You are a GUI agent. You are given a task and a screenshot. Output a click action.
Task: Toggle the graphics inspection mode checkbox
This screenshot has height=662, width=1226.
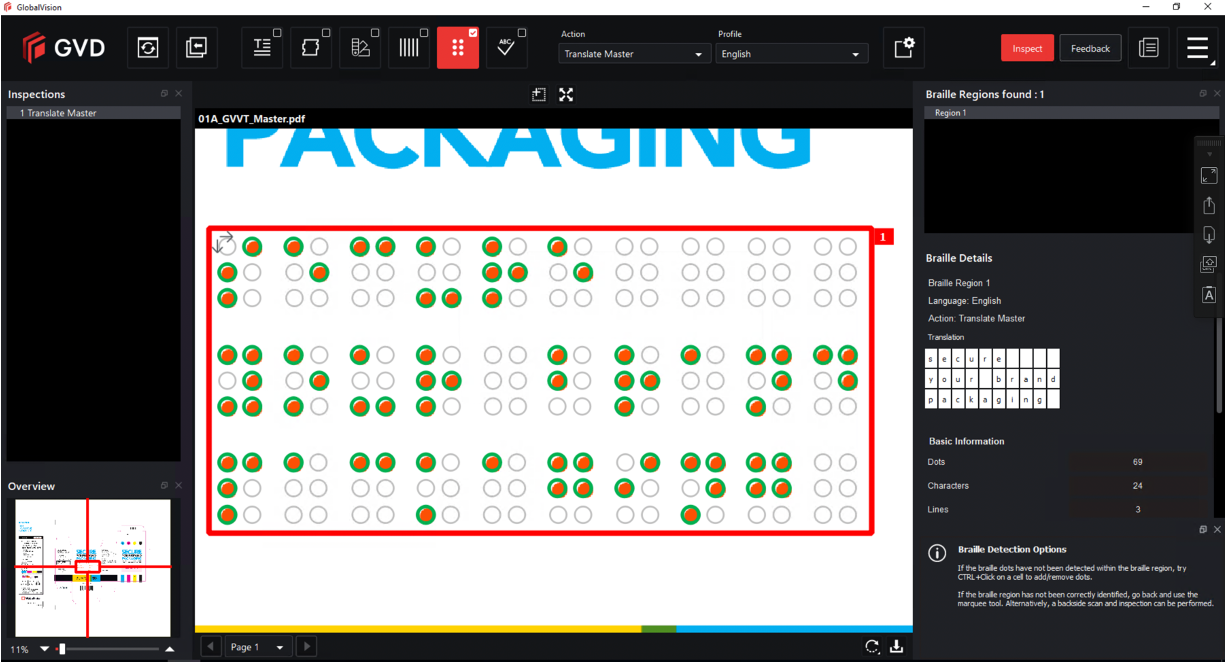(x=326, y=33)
